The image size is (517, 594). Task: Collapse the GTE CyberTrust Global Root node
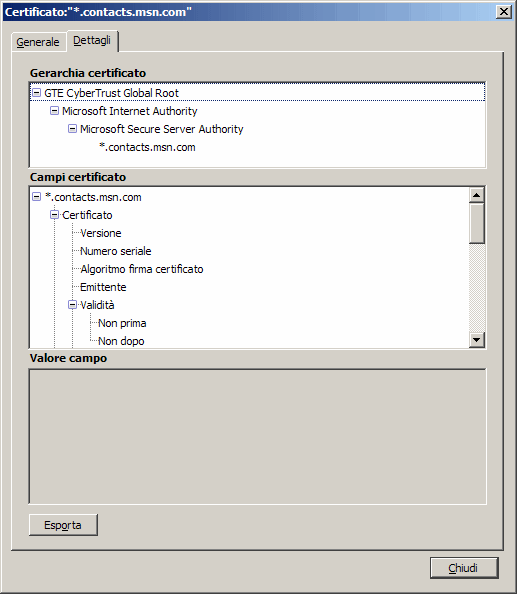(36, 92)
